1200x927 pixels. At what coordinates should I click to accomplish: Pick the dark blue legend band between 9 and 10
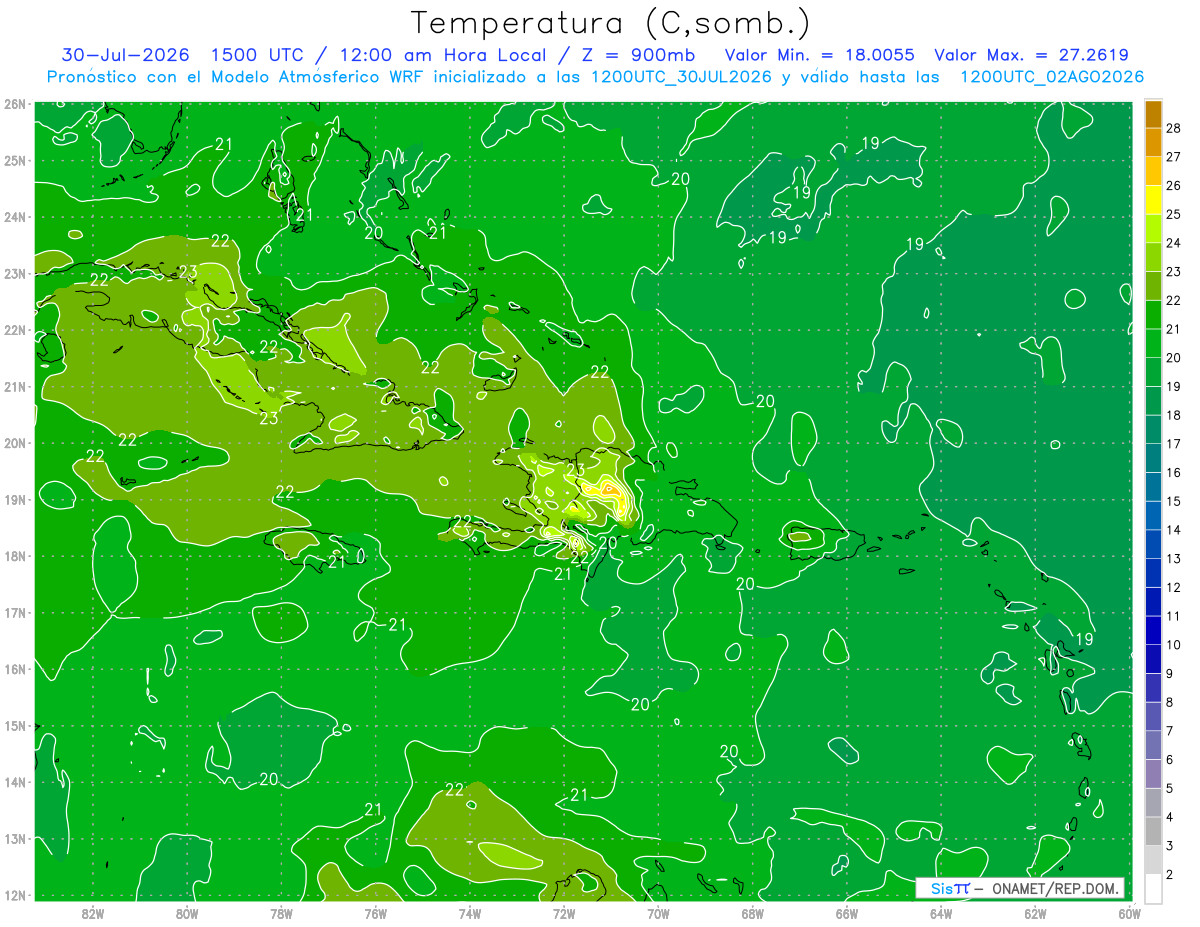coord(1153,660)
